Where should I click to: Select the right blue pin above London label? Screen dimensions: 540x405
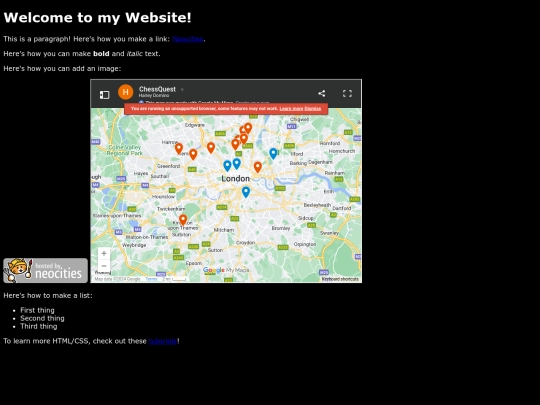tap(237, 164)
